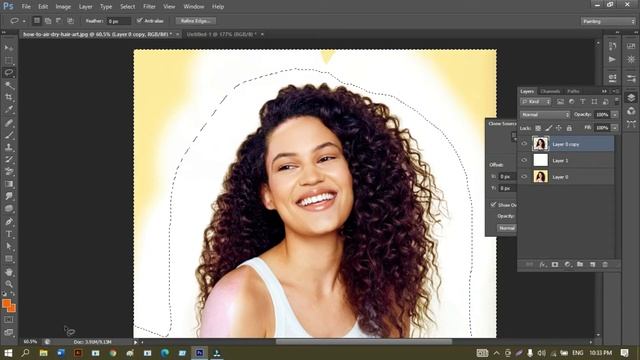Image resolution: width=640 pixels, height=360 pixels.
Task: Uncheck the Anti-alias checkbox
Action: click(140, 20)
